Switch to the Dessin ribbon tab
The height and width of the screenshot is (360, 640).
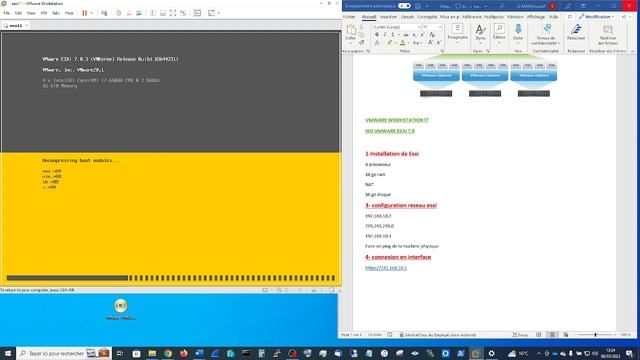pyautogui.click(x=407, y=17)
